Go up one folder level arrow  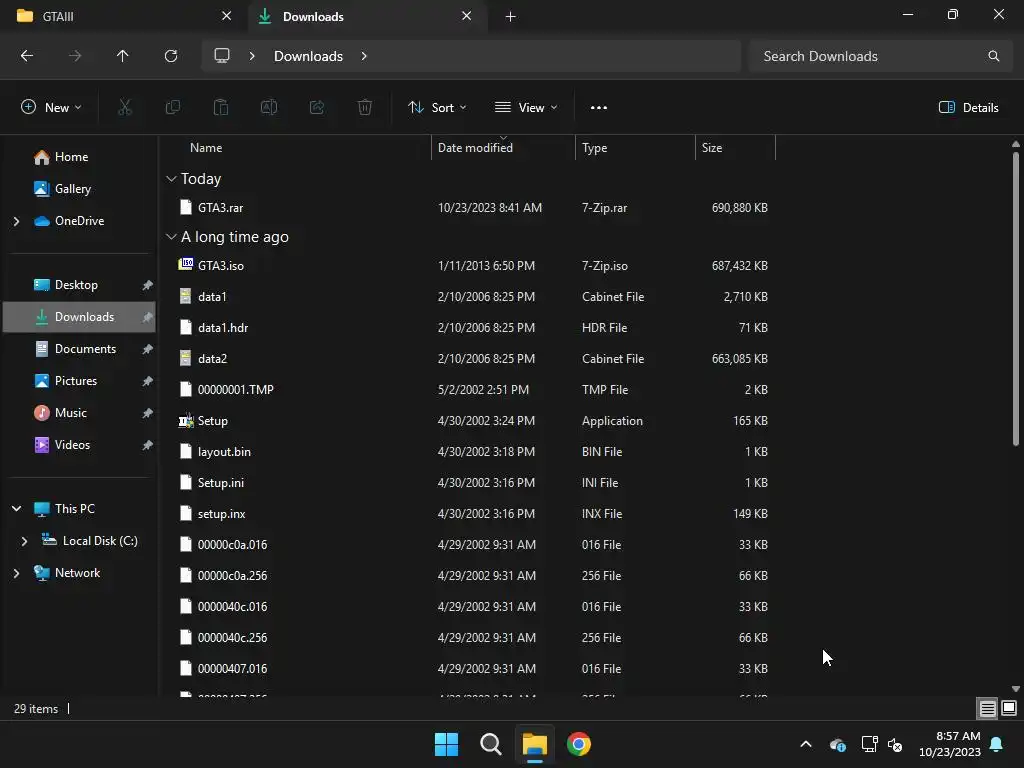pos(123,56)
